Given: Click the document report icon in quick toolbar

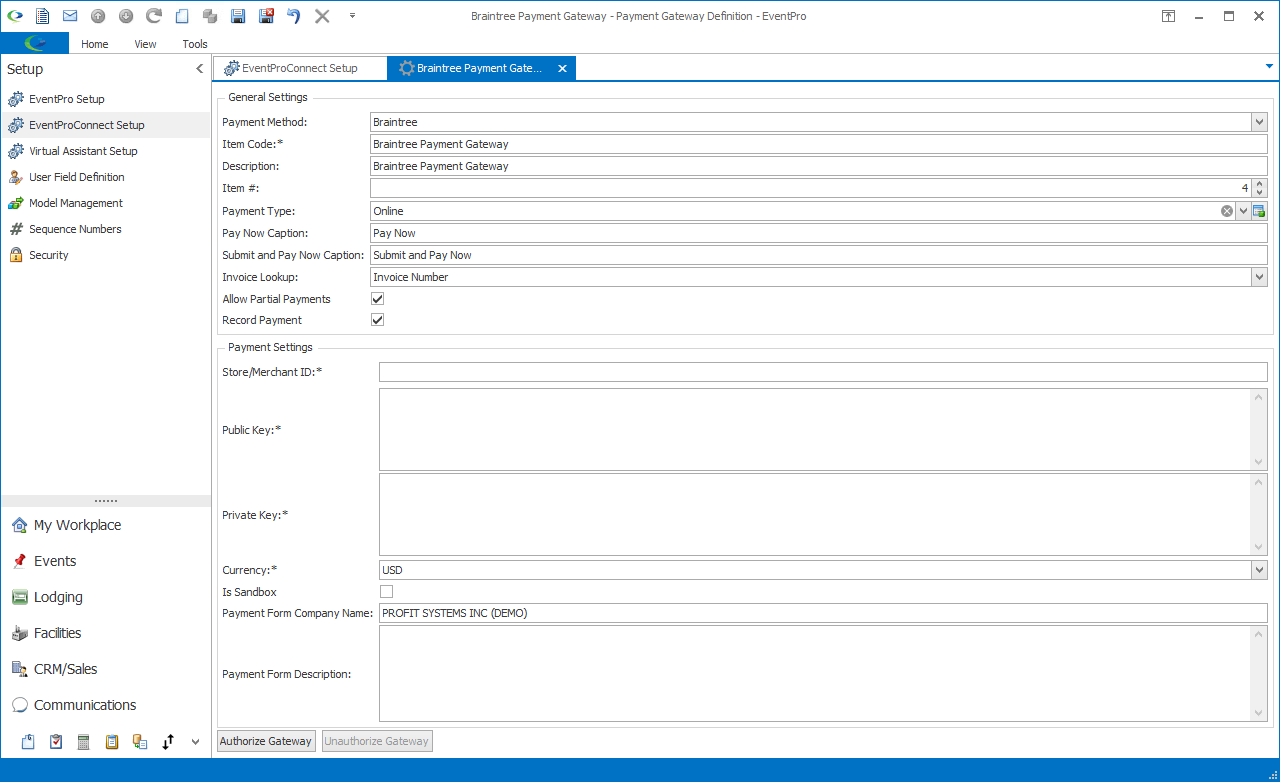Looking at the screenshot, I should (x=42, y=16).
